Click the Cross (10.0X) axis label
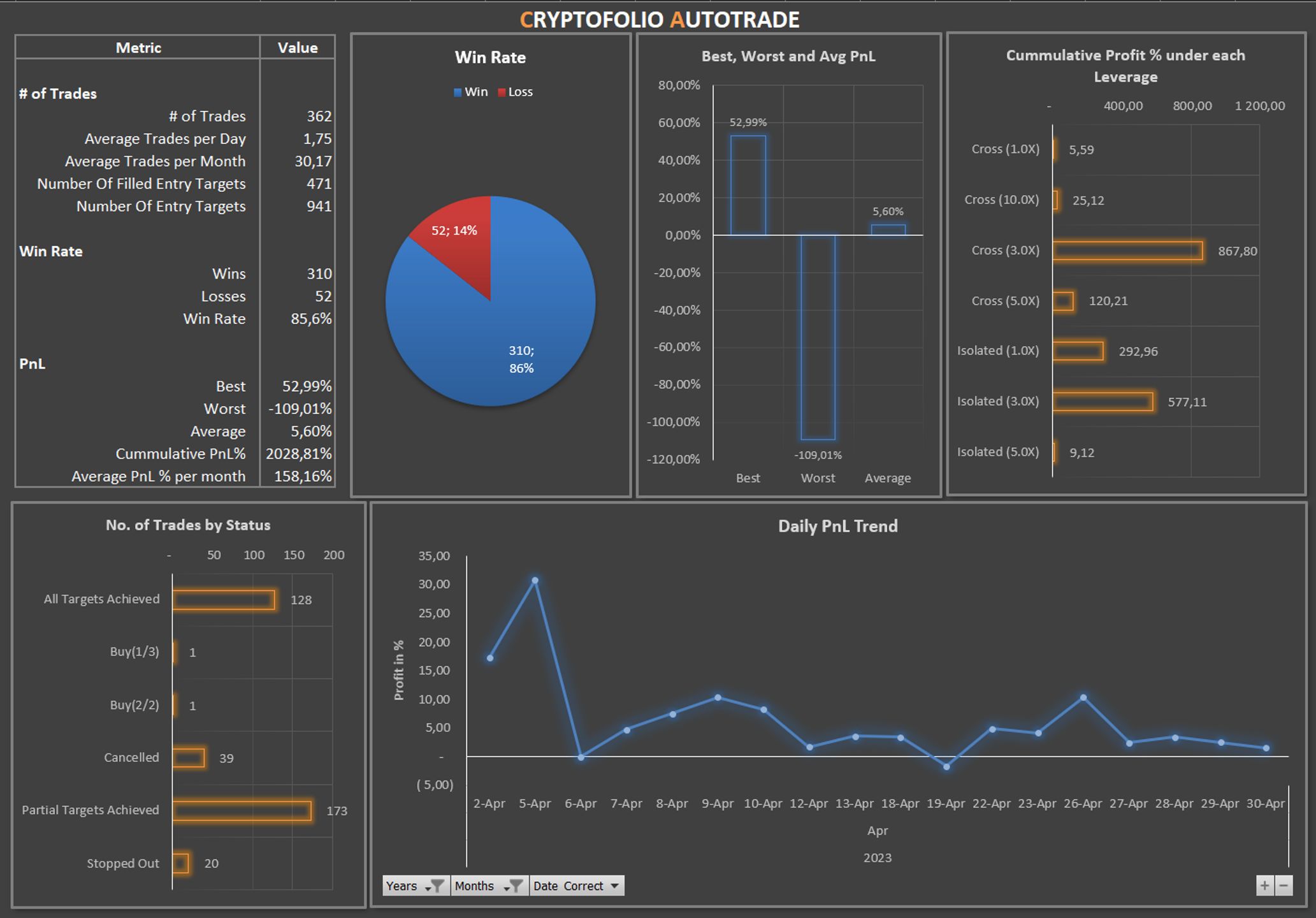Screen dimensions: 1316x918 1002,200
